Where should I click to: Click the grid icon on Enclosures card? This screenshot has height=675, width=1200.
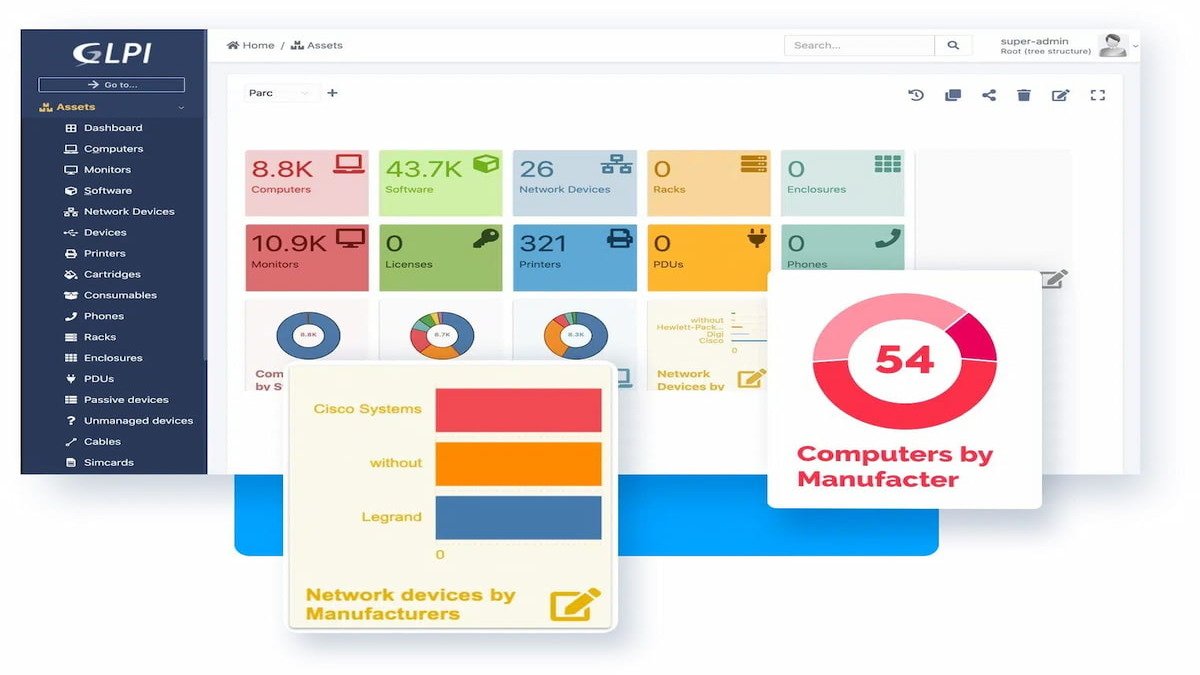point(887,164)
